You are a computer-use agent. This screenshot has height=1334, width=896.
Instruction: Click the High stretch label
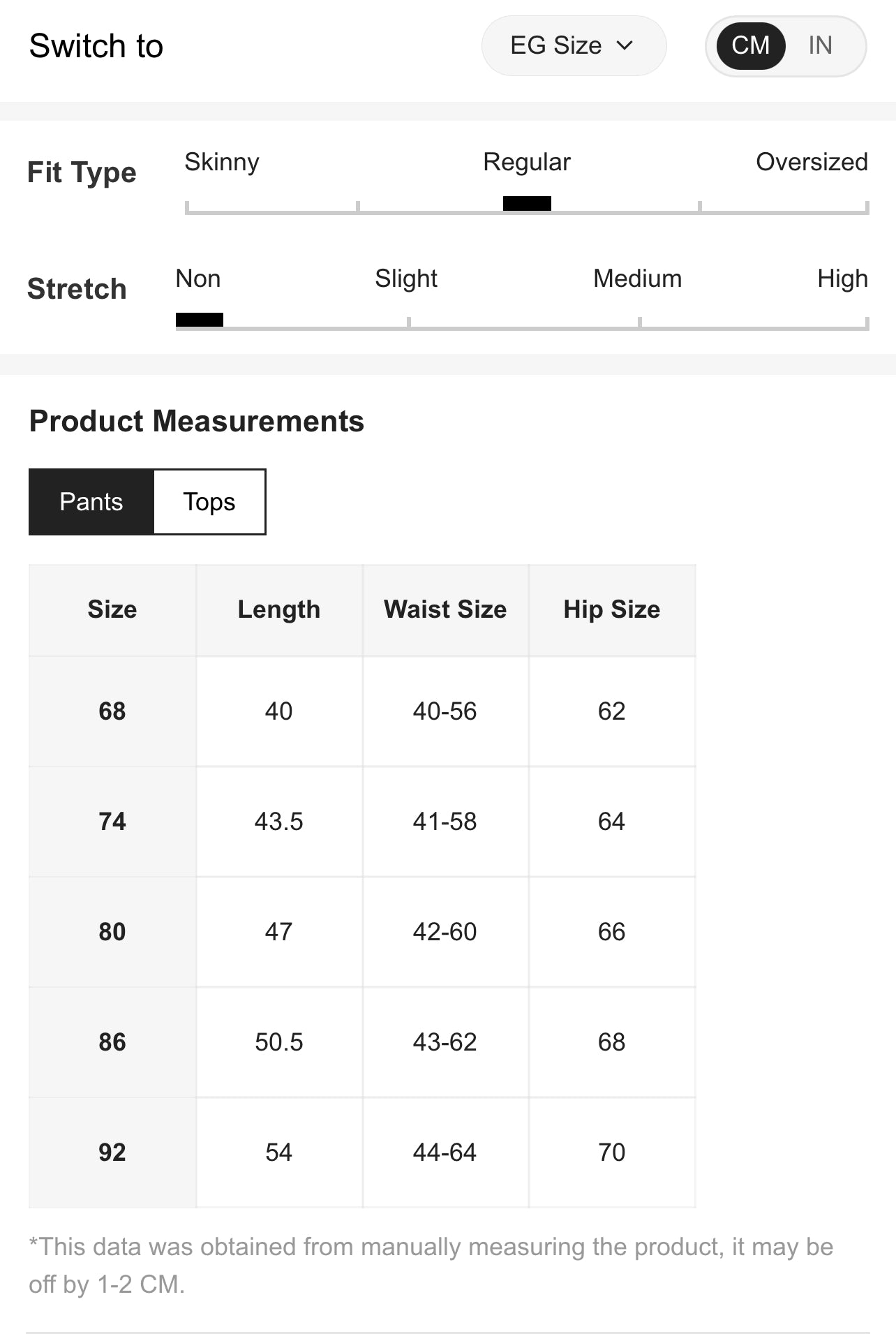pos(842,279)
